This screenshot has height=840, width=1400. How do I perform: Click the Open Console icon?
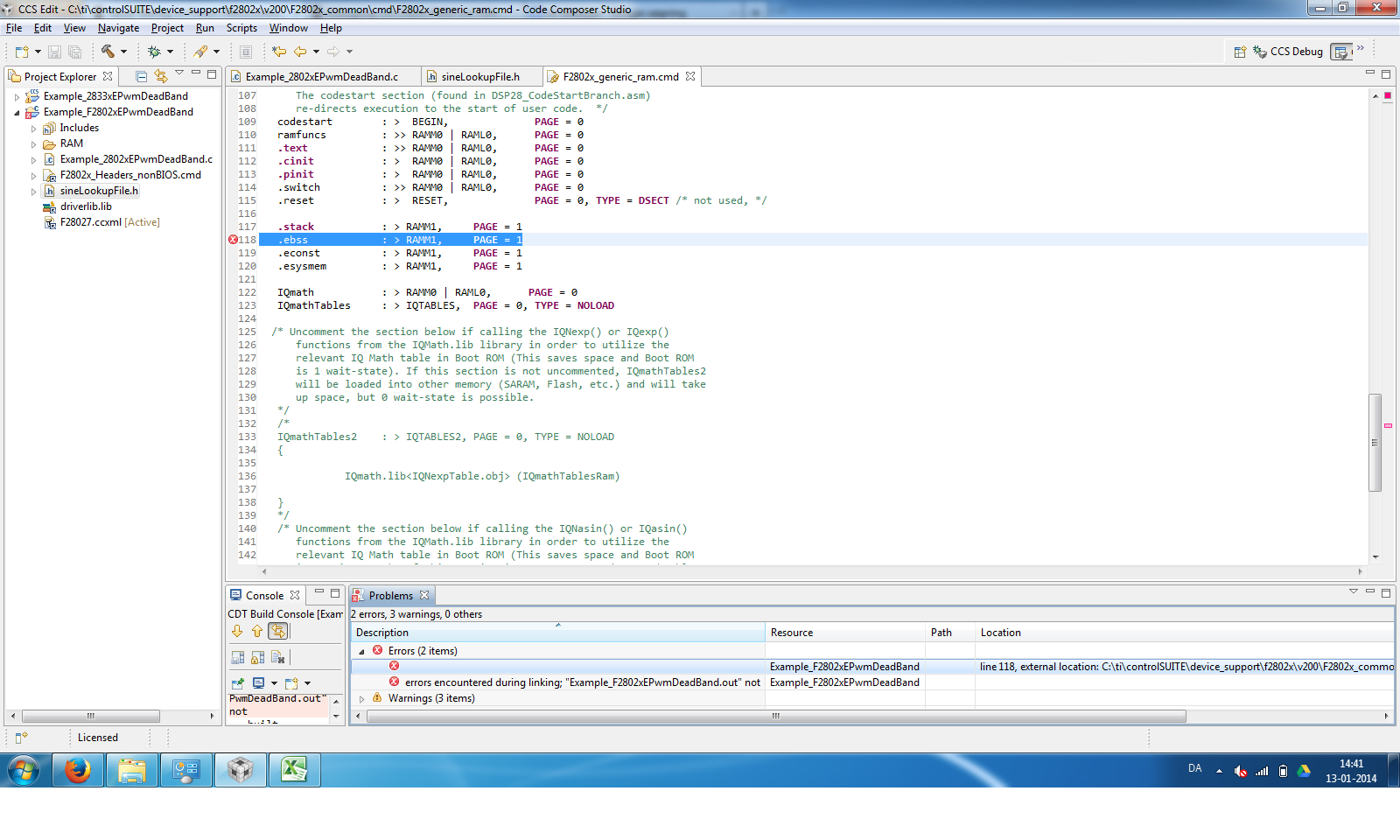291,682
